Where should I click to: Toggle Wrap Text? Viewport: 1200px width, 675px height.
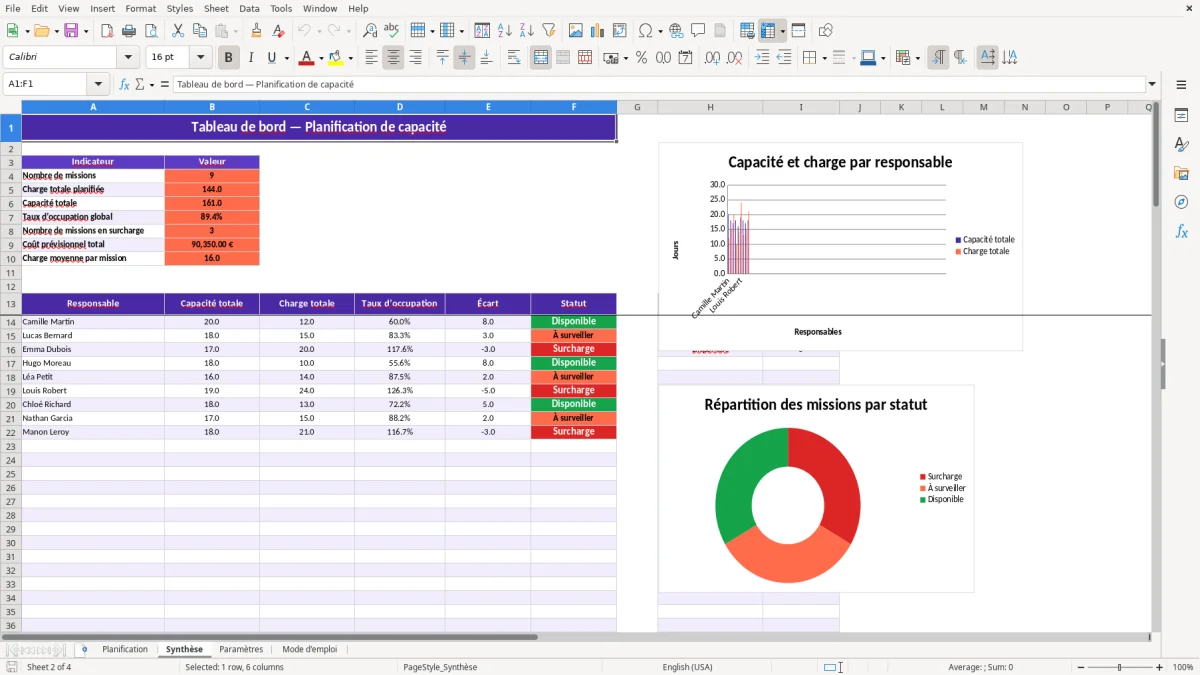pos(514,58)
